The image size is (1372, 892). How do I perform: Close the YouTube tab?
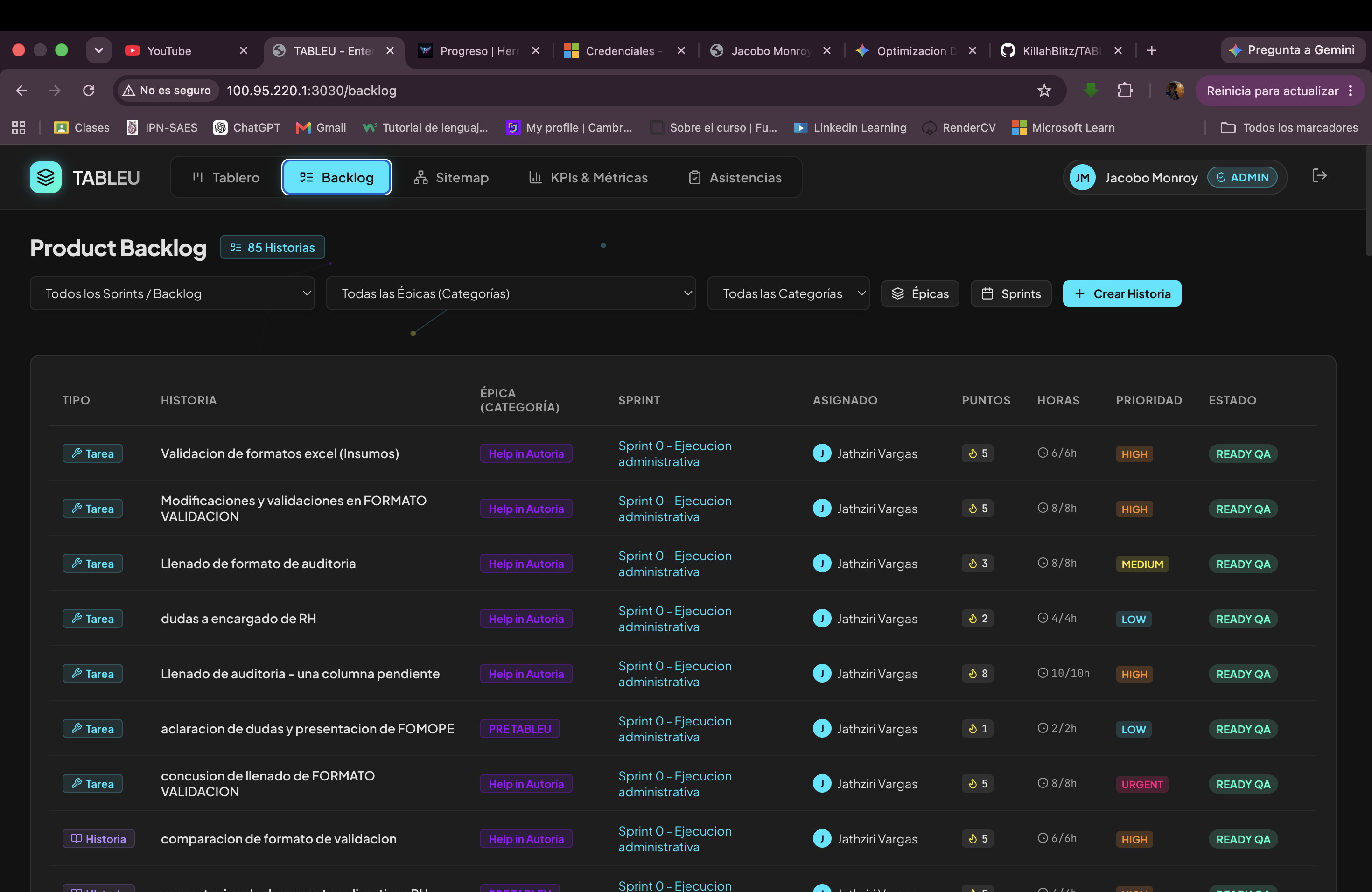243,51
